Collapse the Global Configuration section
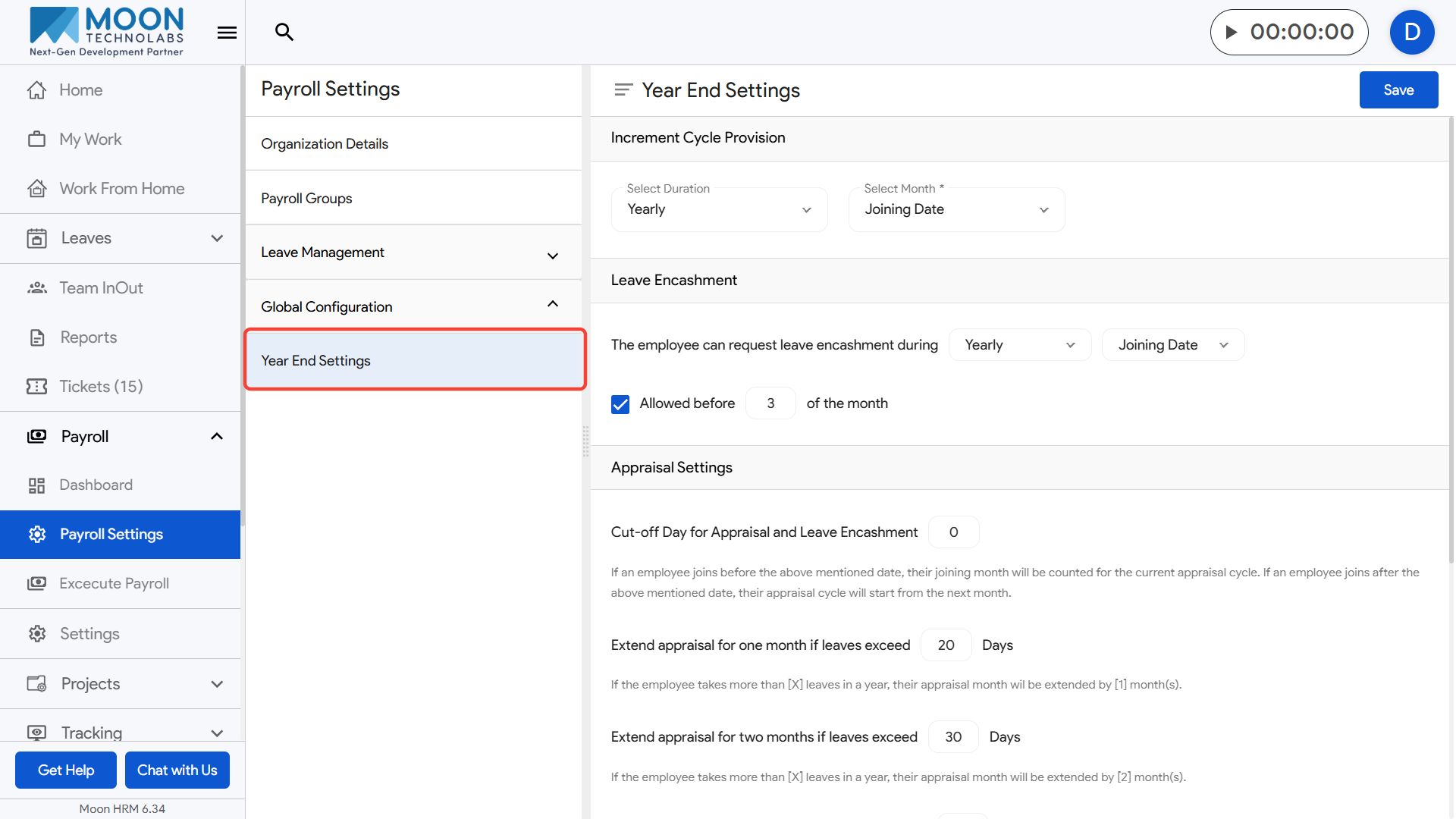1456x819 pixels. [x=413, y=307]
